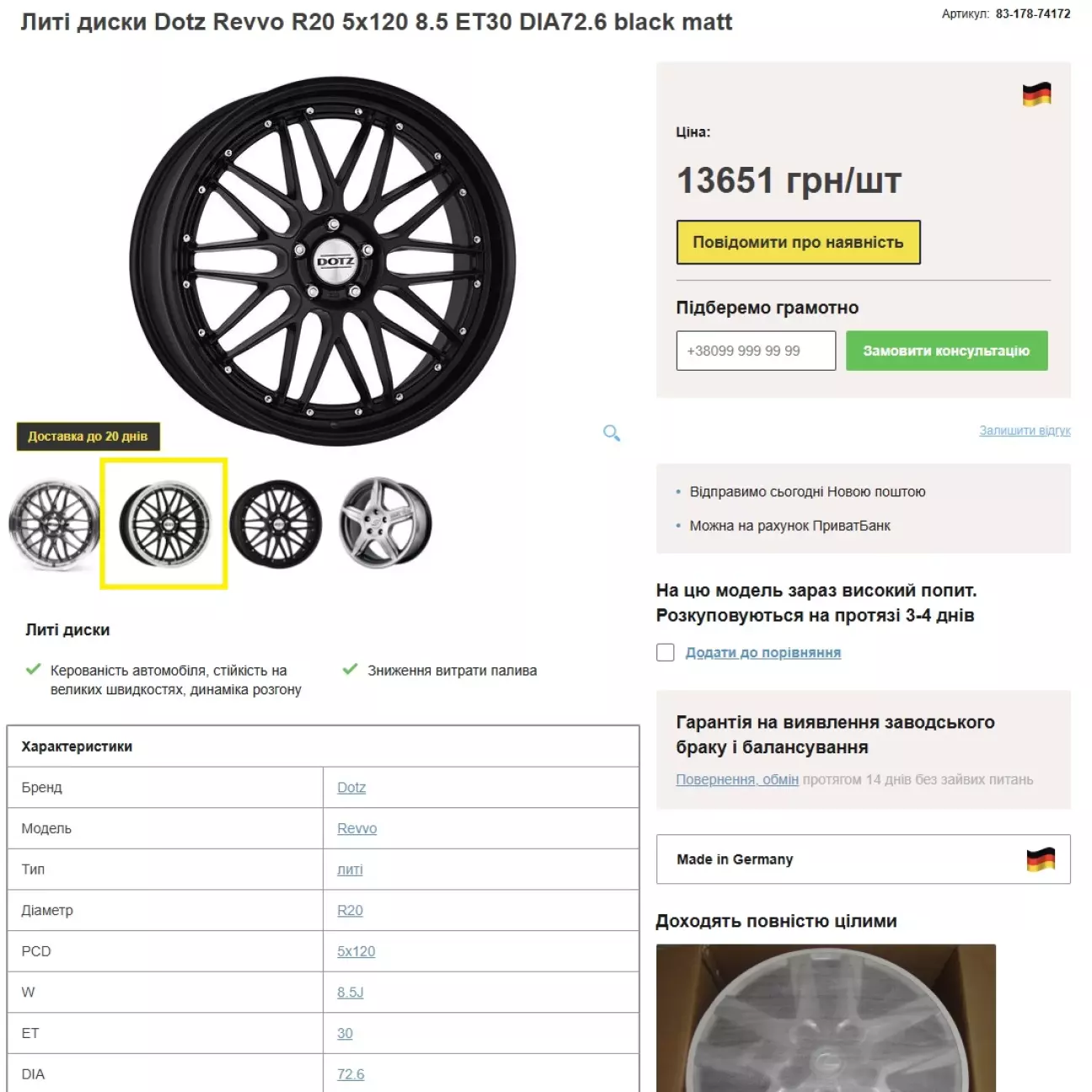Click the large main wheel product image

[323, 261]
